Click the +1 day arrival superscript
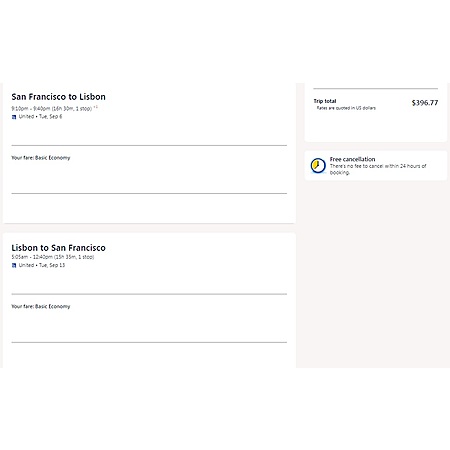Image resolution: width=450 pixels, height=450 pixels. (x=96, y=107)
